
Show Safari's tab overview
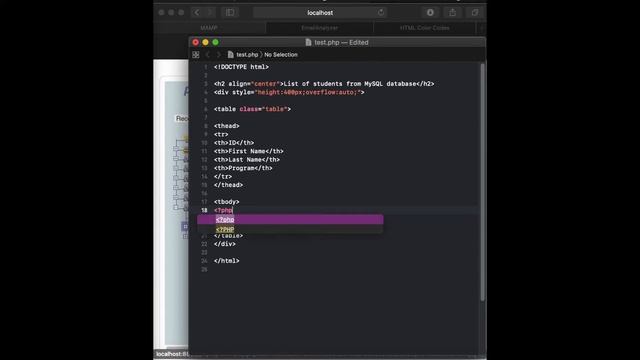coord(475,13)
